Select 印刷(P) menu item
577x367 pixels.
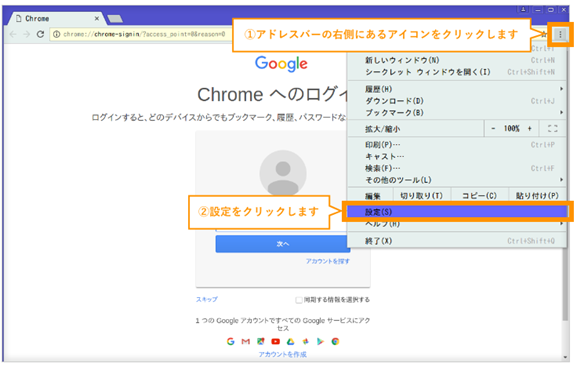click(x=456, y=145)
